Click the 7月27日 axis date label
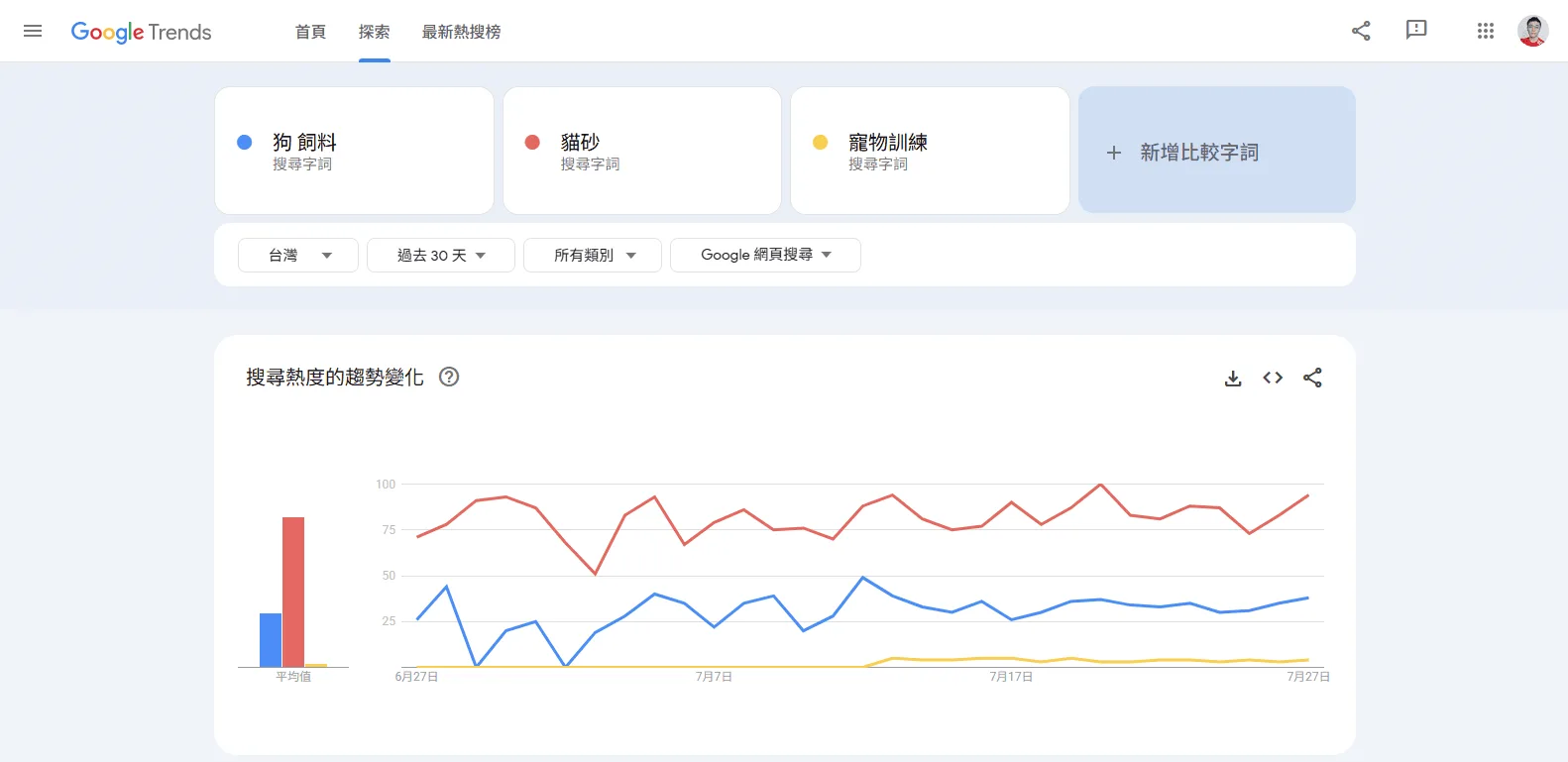Viewport: 1568px width, 762px height. 1308,677
